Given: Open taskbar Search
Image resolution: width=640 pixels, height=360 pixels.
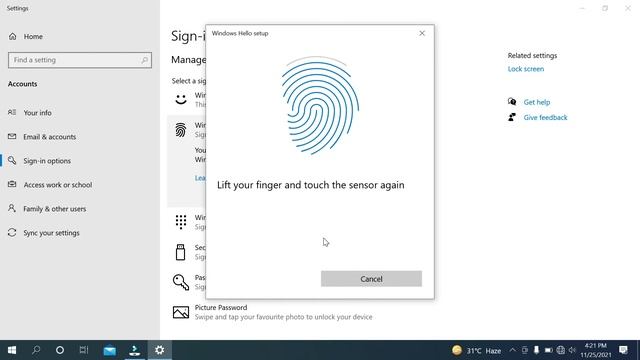Looking at the screenshot, I should click(x=36, y=350).
